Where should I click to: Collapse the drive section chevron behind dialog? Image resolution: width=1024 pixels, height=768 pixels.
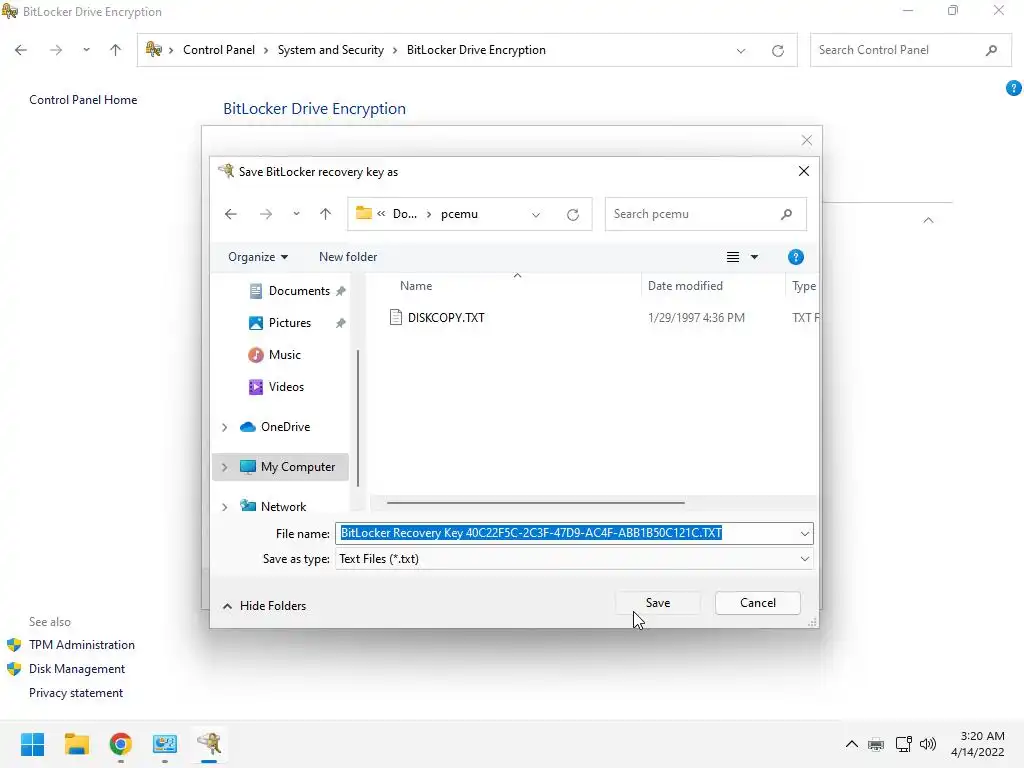928,221
